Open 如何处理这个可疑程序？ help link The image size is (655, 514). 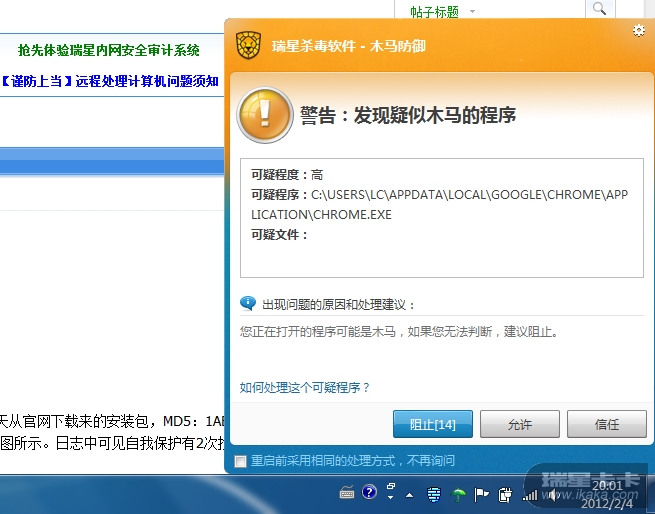point(305,387)
